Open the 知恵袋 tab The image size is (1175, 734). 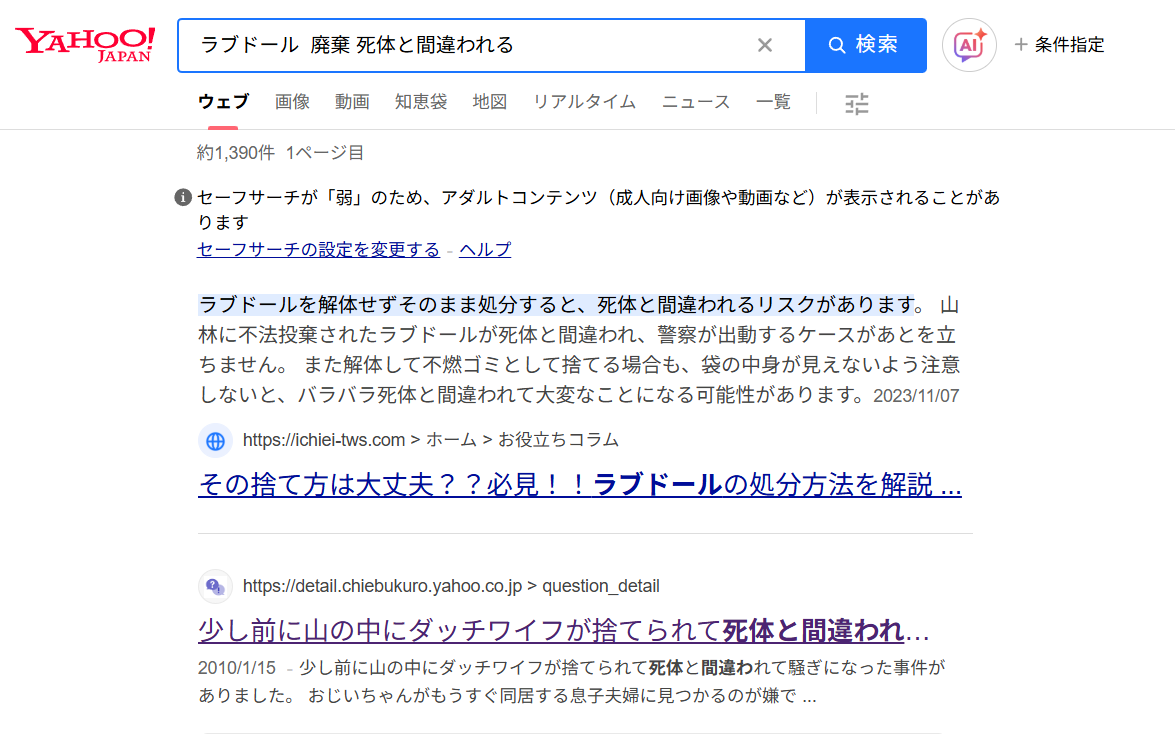(421, 102)
